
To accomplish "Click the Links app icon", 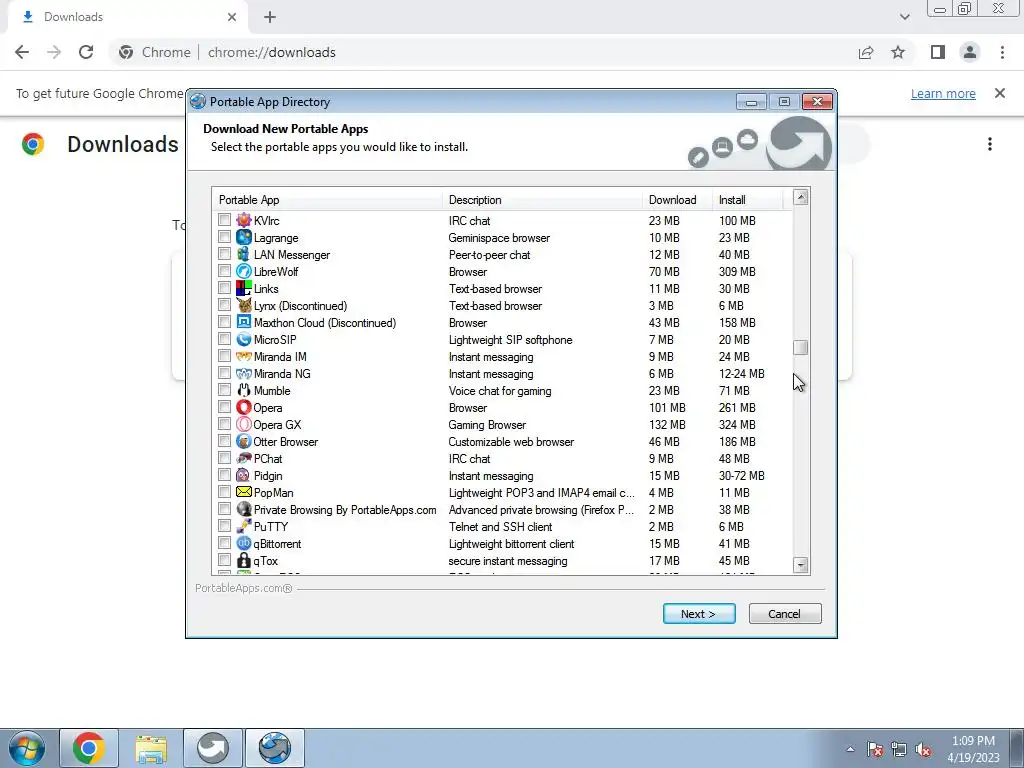I will (244, 288).
